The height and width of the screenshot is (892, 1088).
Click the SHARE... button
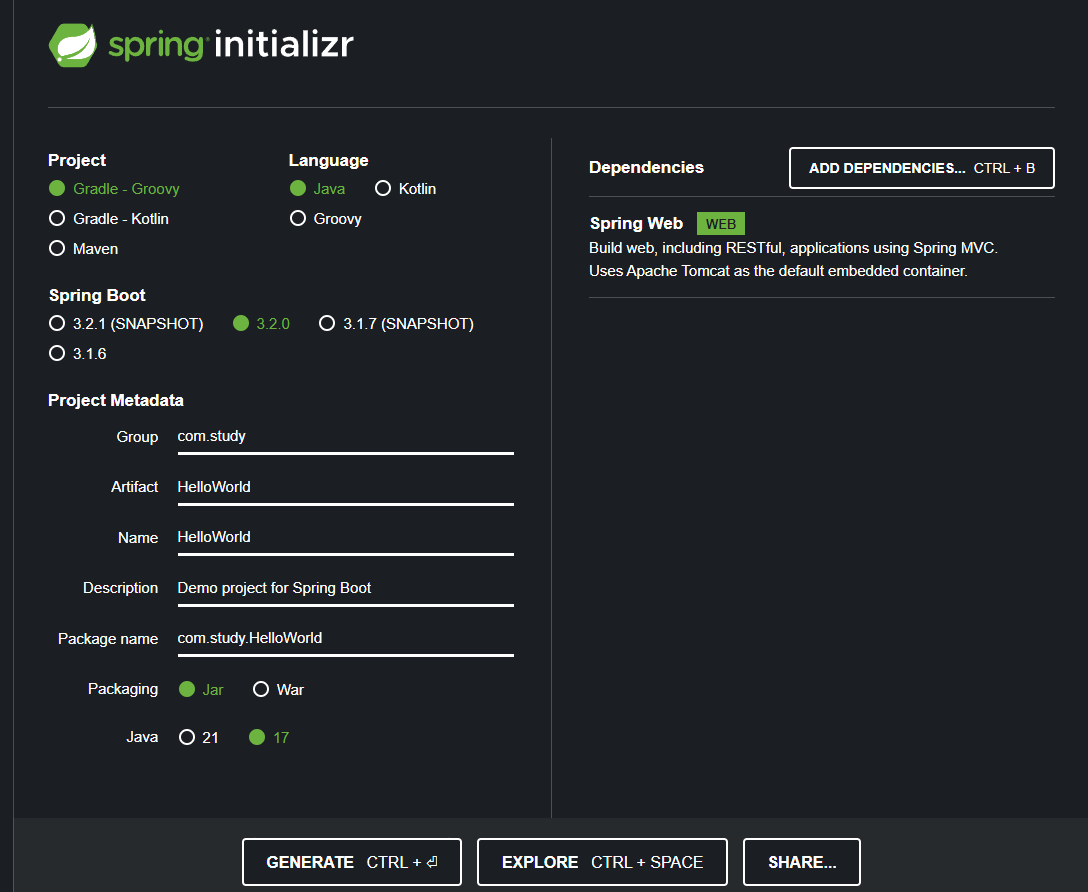tap(801, 862)
